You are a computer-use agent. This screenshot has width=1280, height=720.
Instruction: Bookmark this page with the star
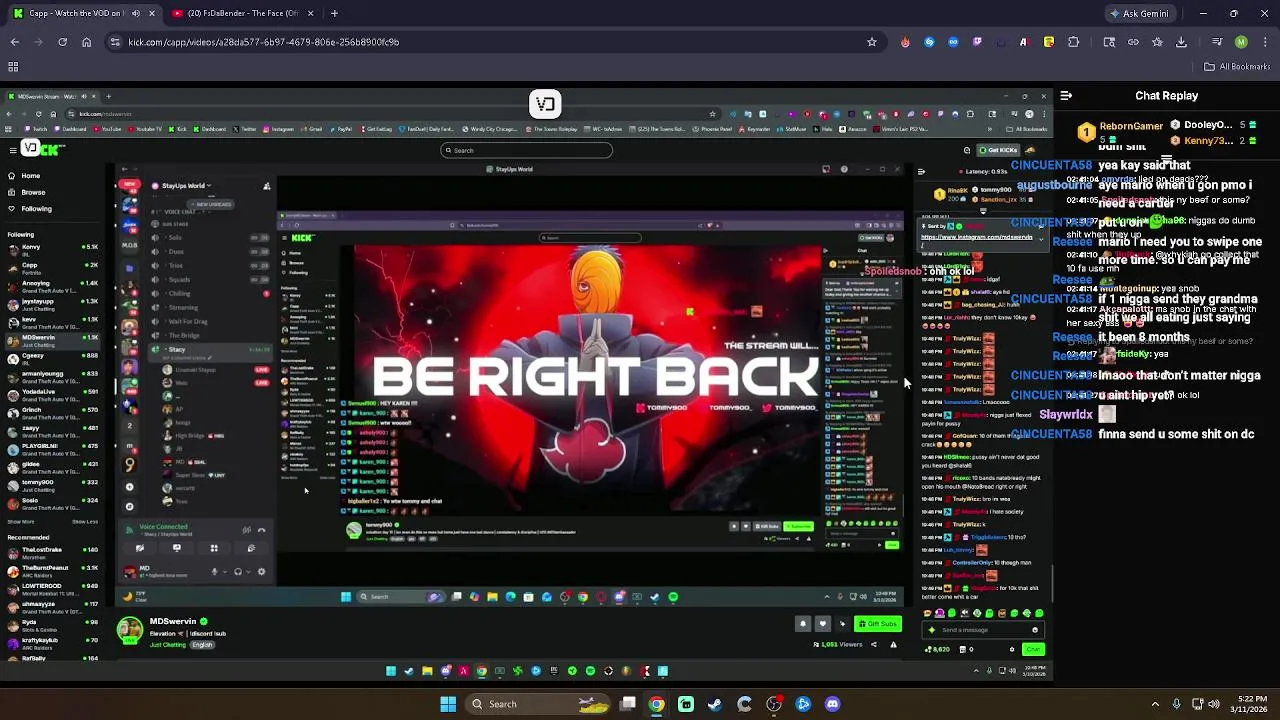coord(872,42)
